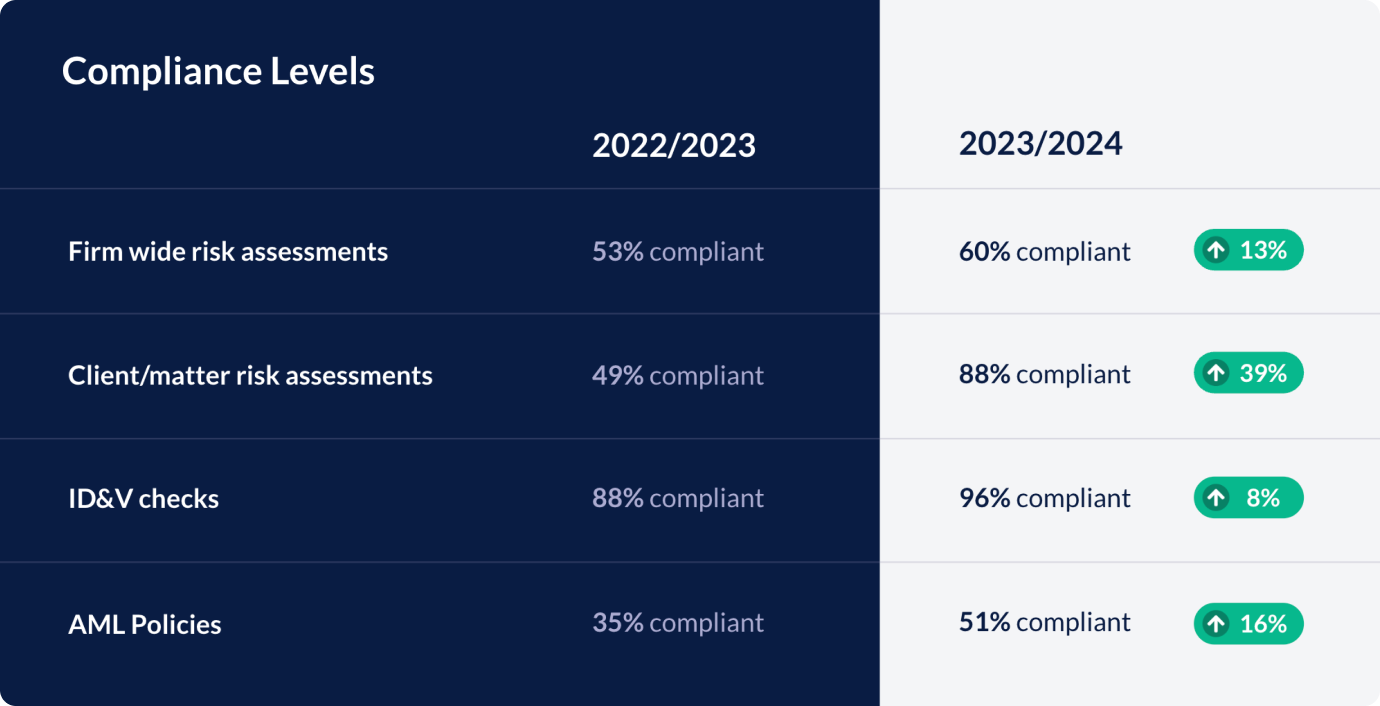Screen dimensions: 1380x706
Task: Click the 35% compliant value
Action: tap(678, 622)
